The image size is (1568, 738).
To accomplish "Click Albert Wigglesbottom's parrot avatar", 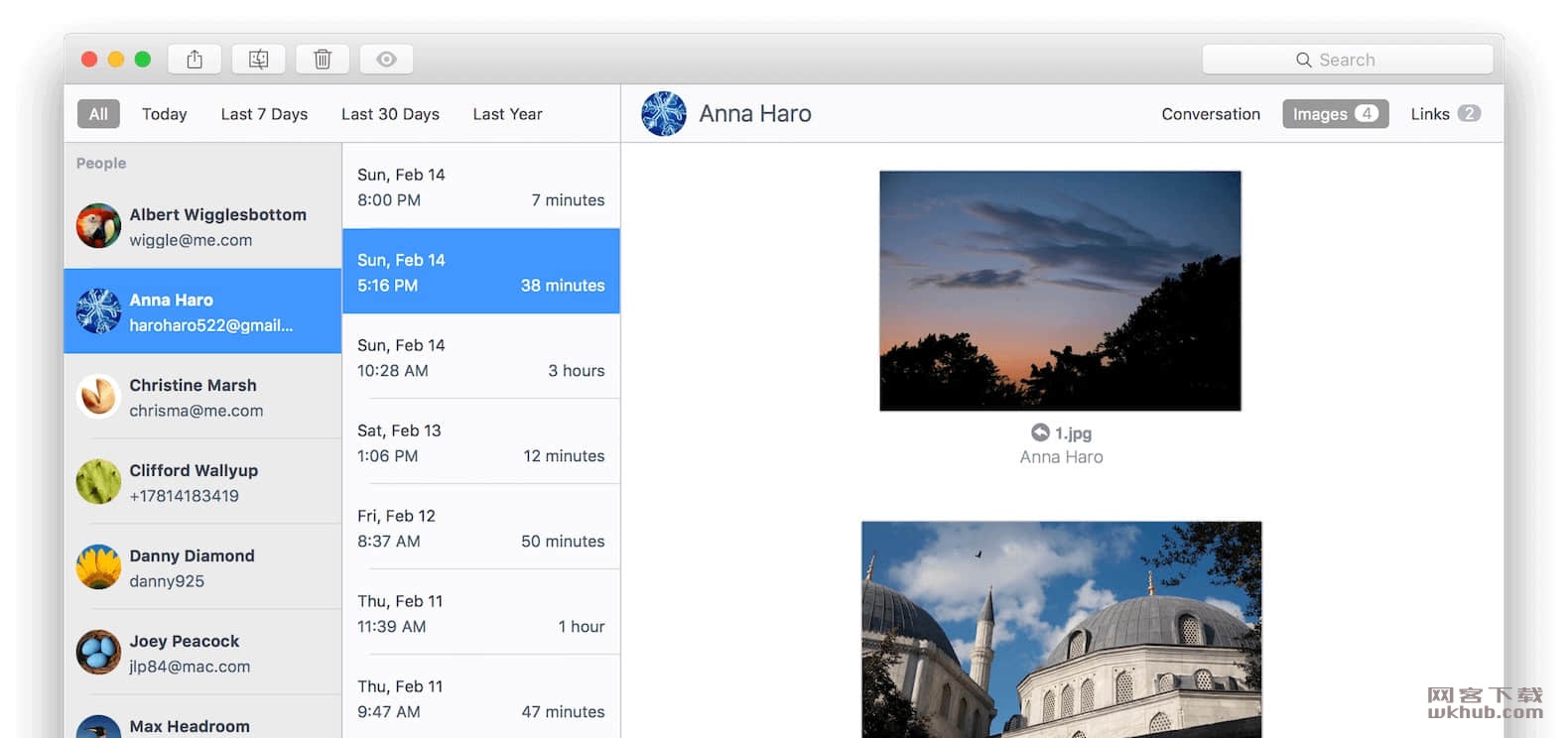I will [98, 226].
